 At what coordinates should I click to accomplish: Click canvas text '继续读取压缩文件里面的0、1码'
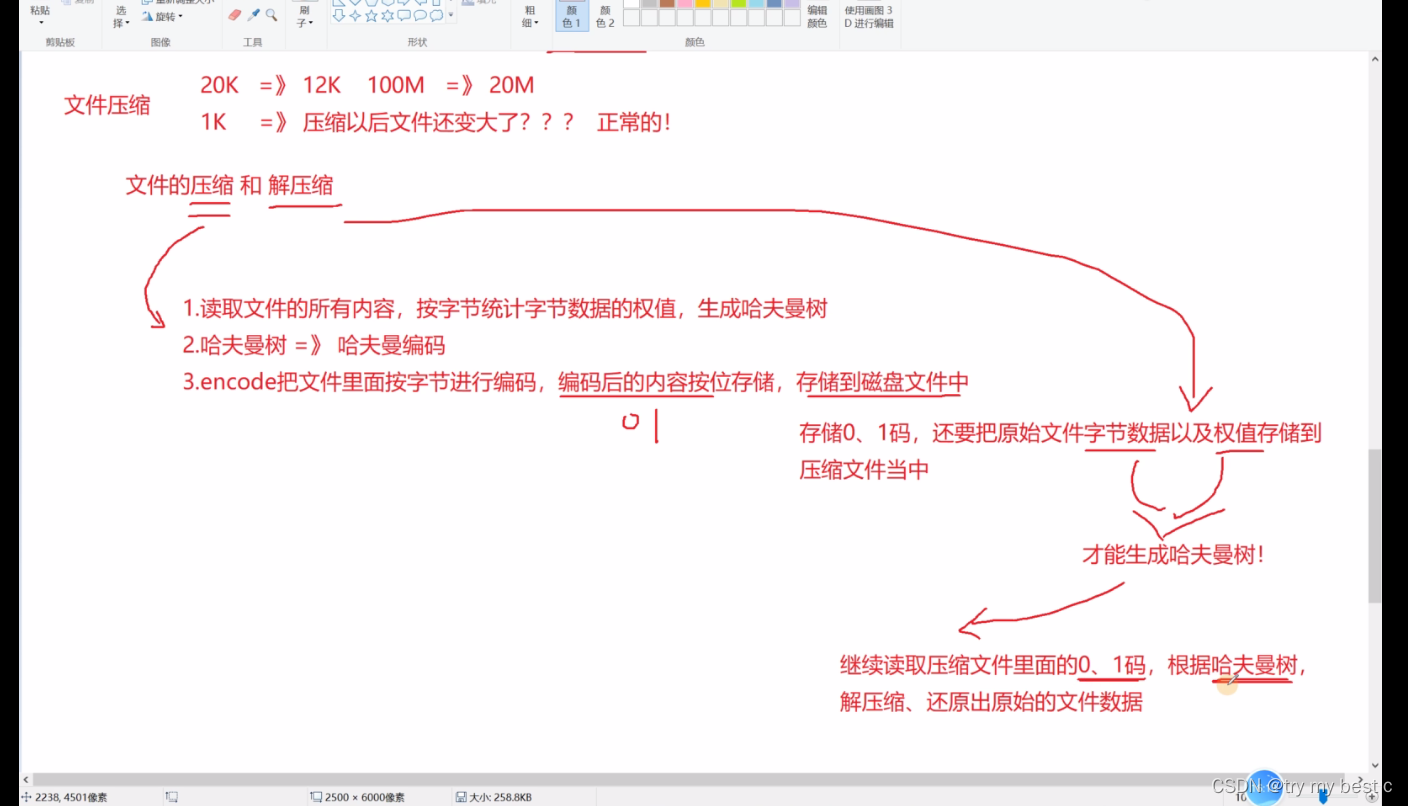coord(993,665)
